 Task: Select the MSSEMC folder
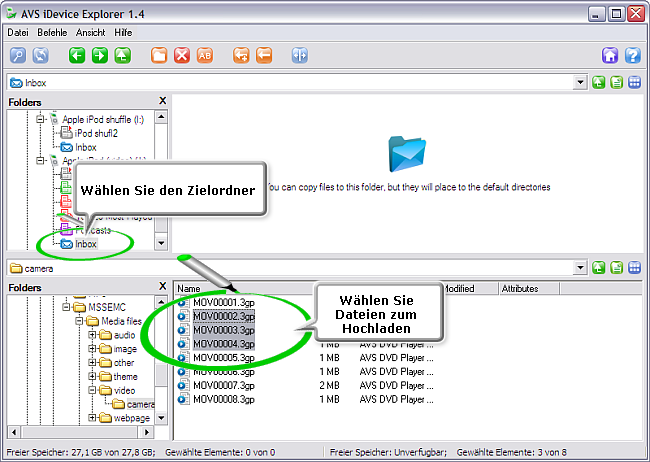pyautogui.click(x=107, y=307)
